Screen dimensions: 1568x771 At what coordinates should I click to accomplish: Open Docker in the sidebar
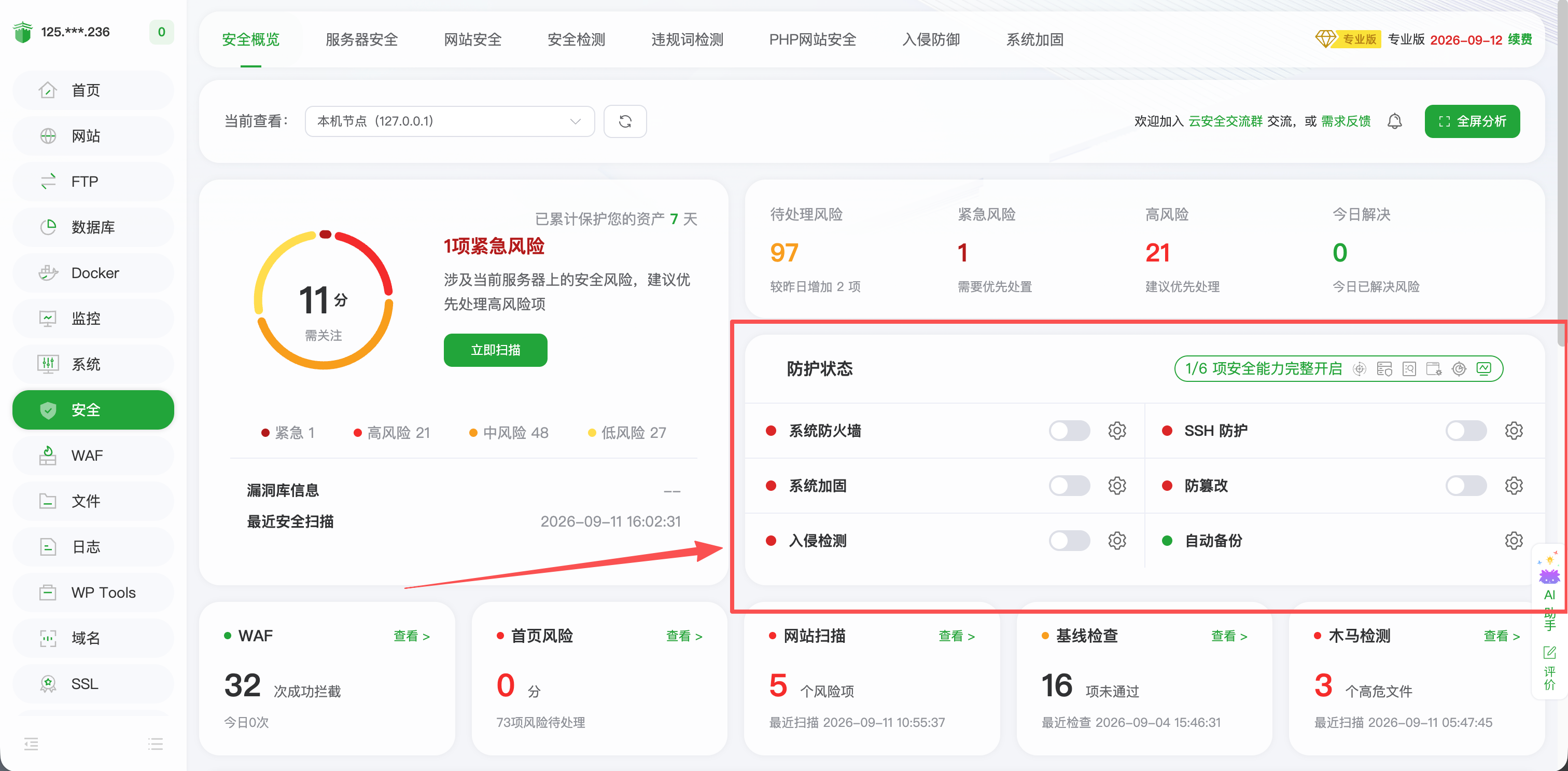[93, 273]
